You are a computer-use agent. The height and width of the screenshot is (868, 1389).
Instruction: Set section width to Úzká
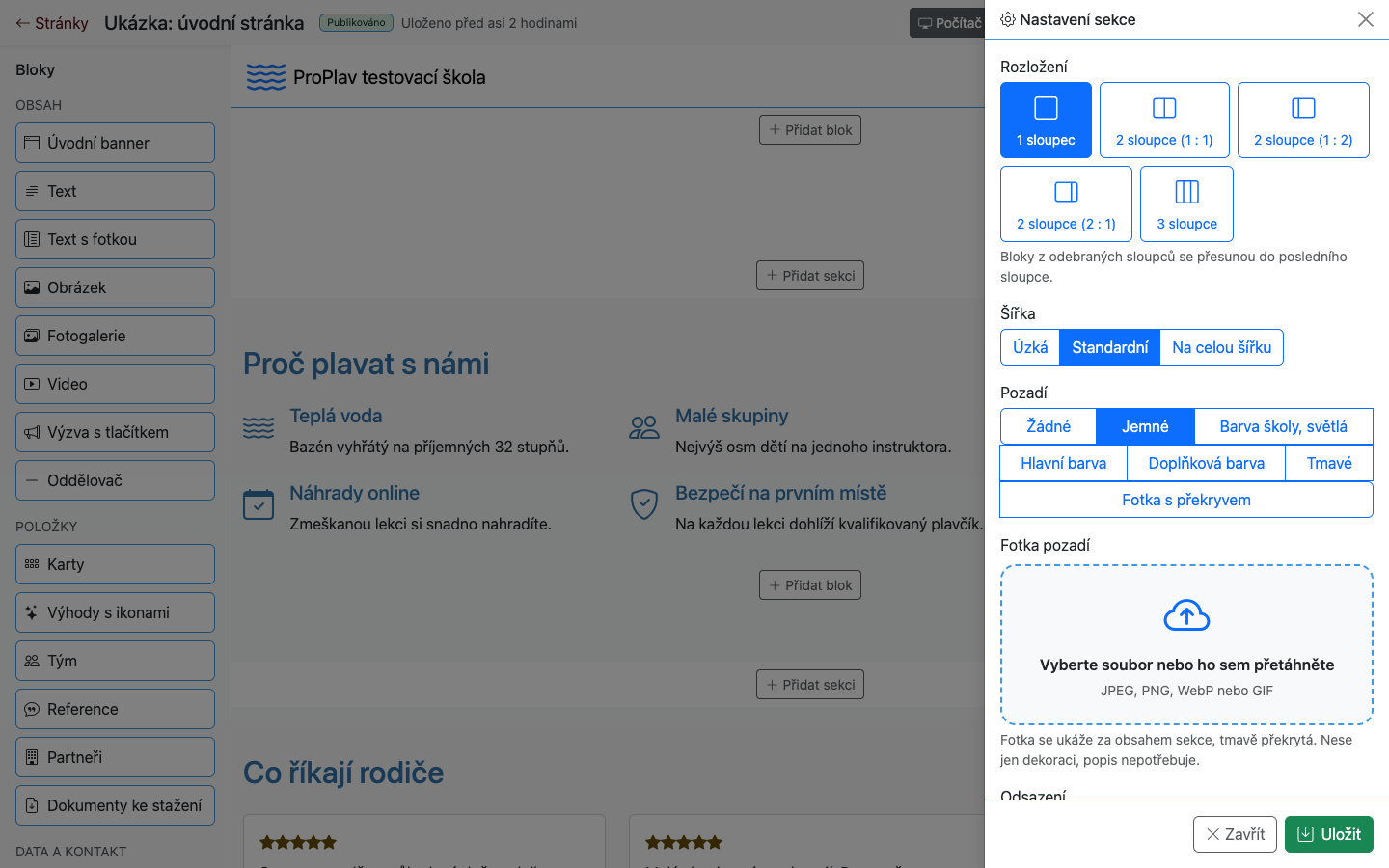click(1030, 347)
